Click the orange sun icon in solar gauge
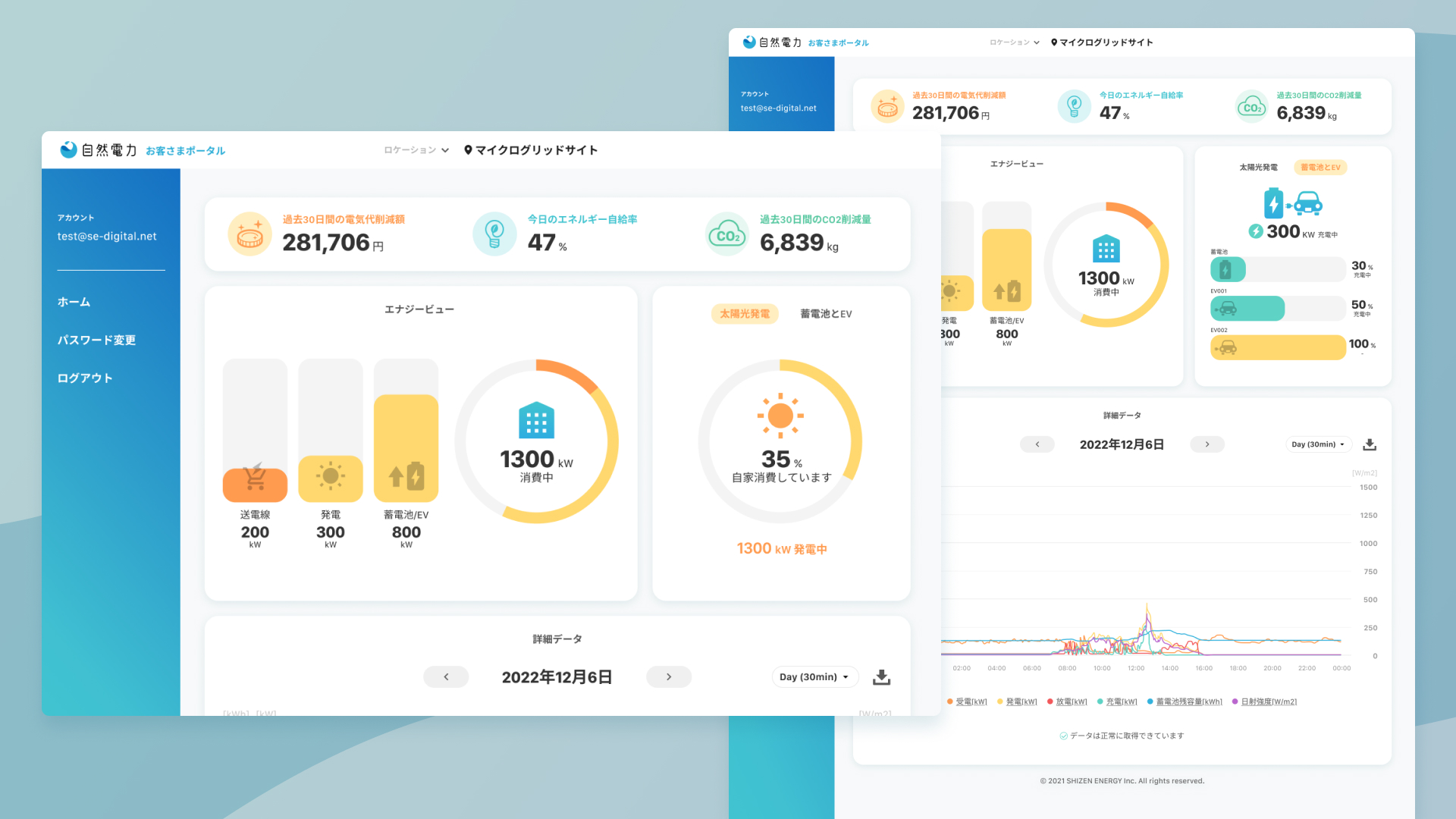Viewport: 1456px width, 819px height. (x=780, y=416)
